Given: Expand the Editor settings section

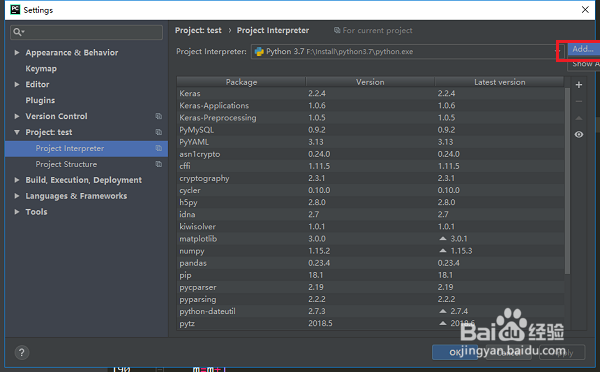Looking at the screenshot, I should point(17,84).
